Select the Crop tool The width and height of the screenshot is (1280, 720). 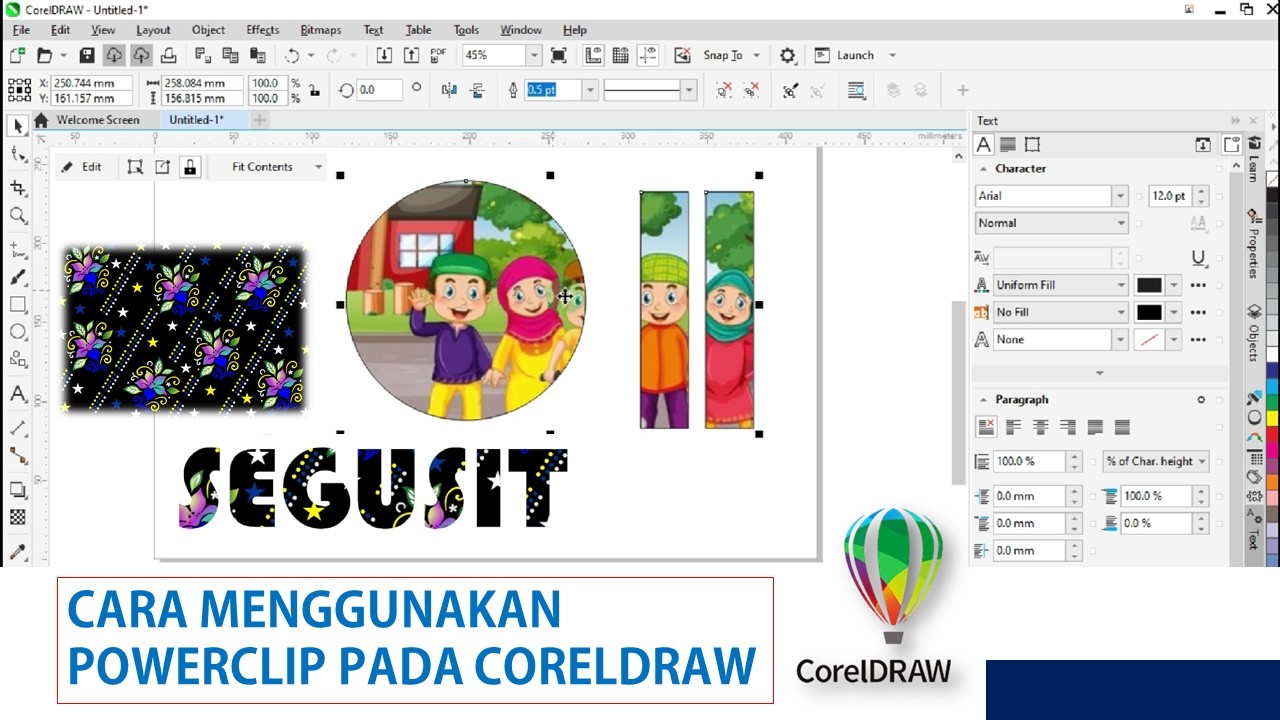18,188
